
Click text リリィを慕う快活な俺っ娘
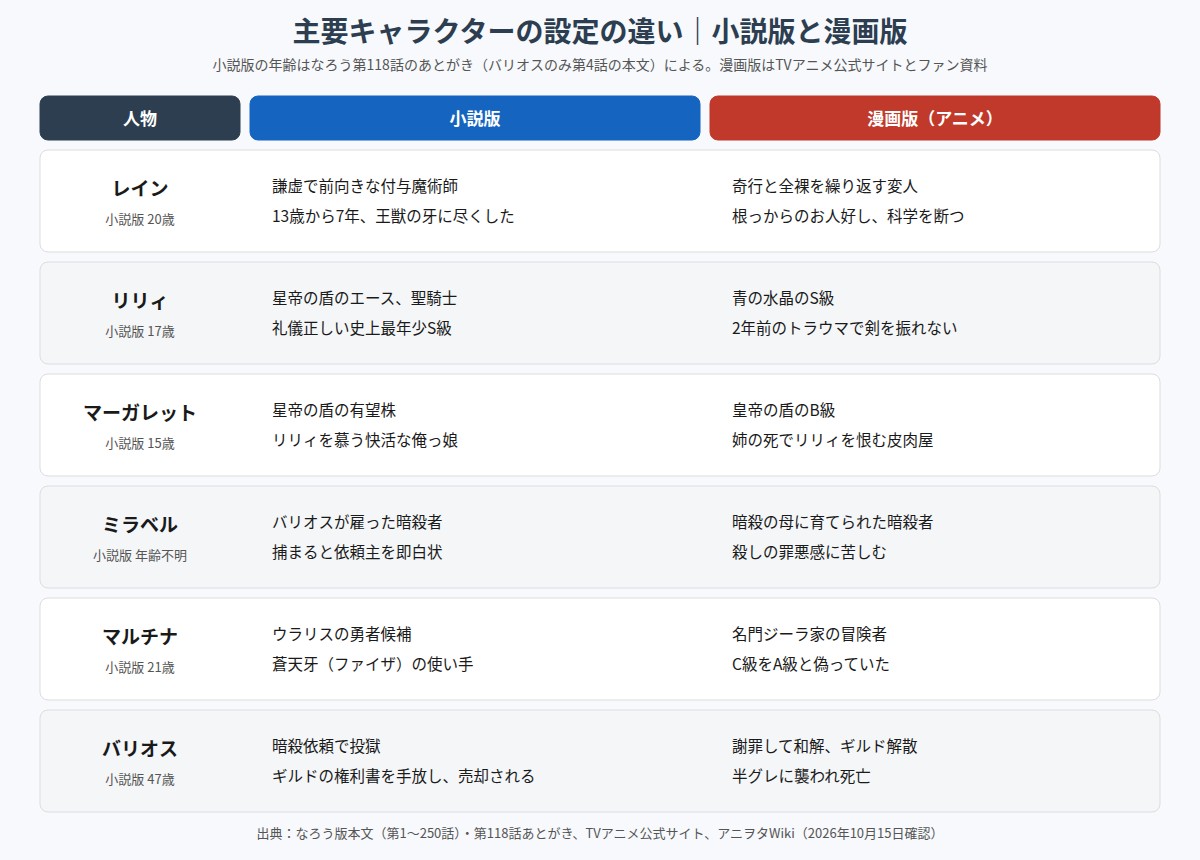(x=365, y=440)
